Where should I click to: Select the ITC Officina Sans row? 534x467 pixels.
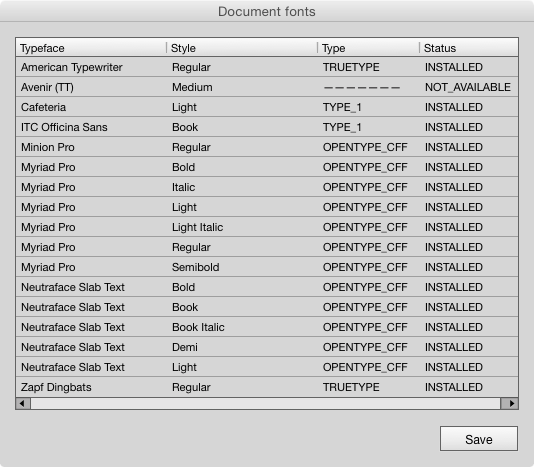click(267, 127)
